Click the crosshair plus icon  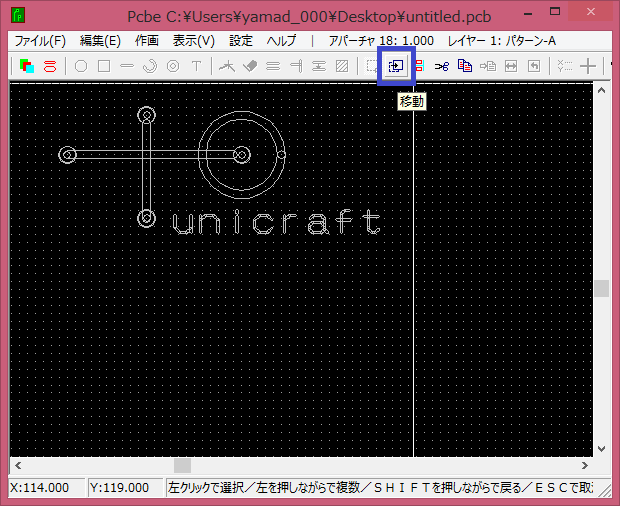point(589,66)
